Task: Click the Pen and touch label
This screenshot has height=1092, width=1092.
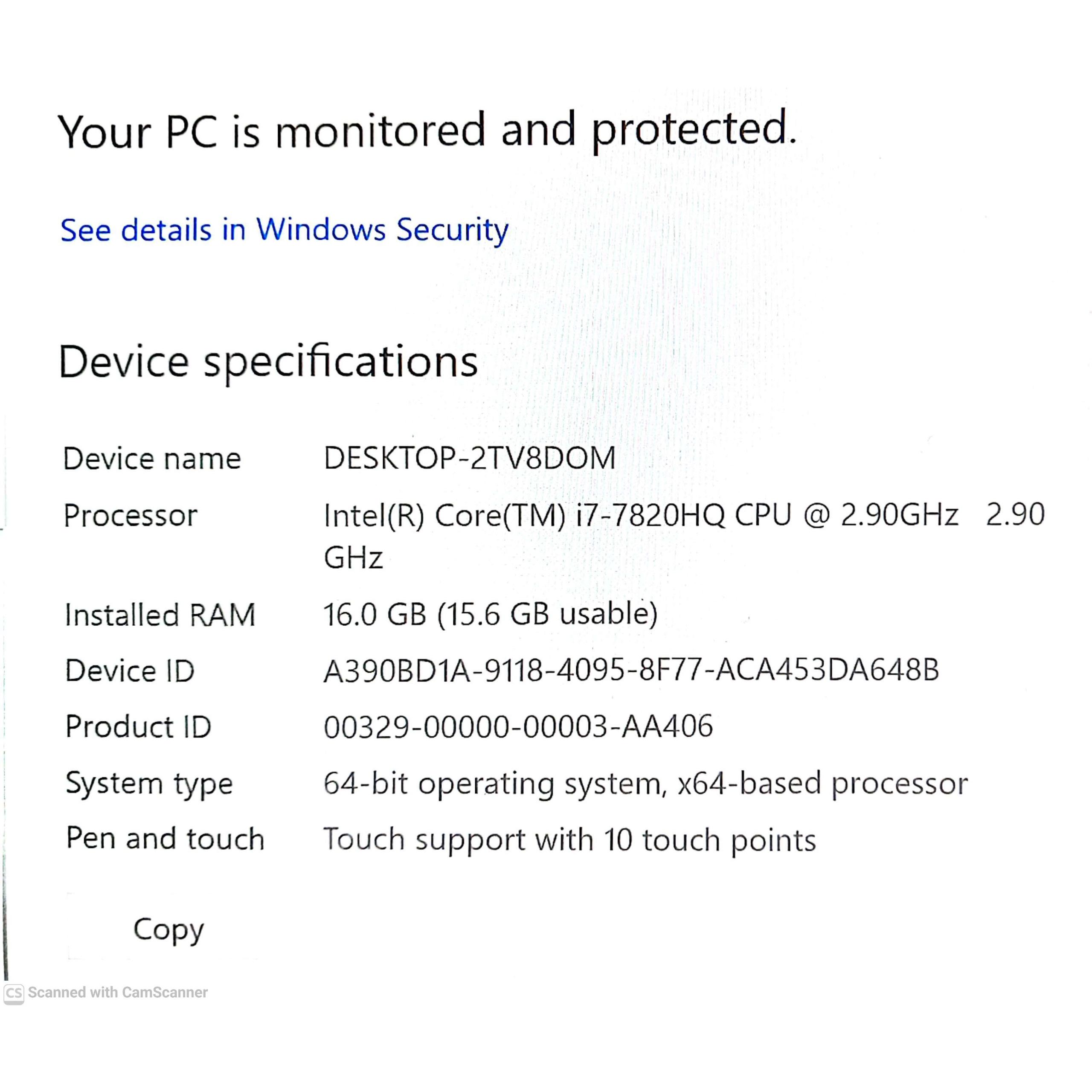Action: click(x=165, y=839)
